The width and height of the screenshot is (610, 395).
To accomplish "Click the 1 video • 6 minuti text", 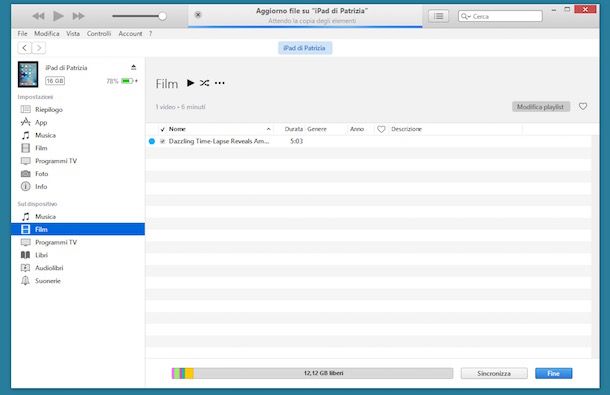I will 181,107.
